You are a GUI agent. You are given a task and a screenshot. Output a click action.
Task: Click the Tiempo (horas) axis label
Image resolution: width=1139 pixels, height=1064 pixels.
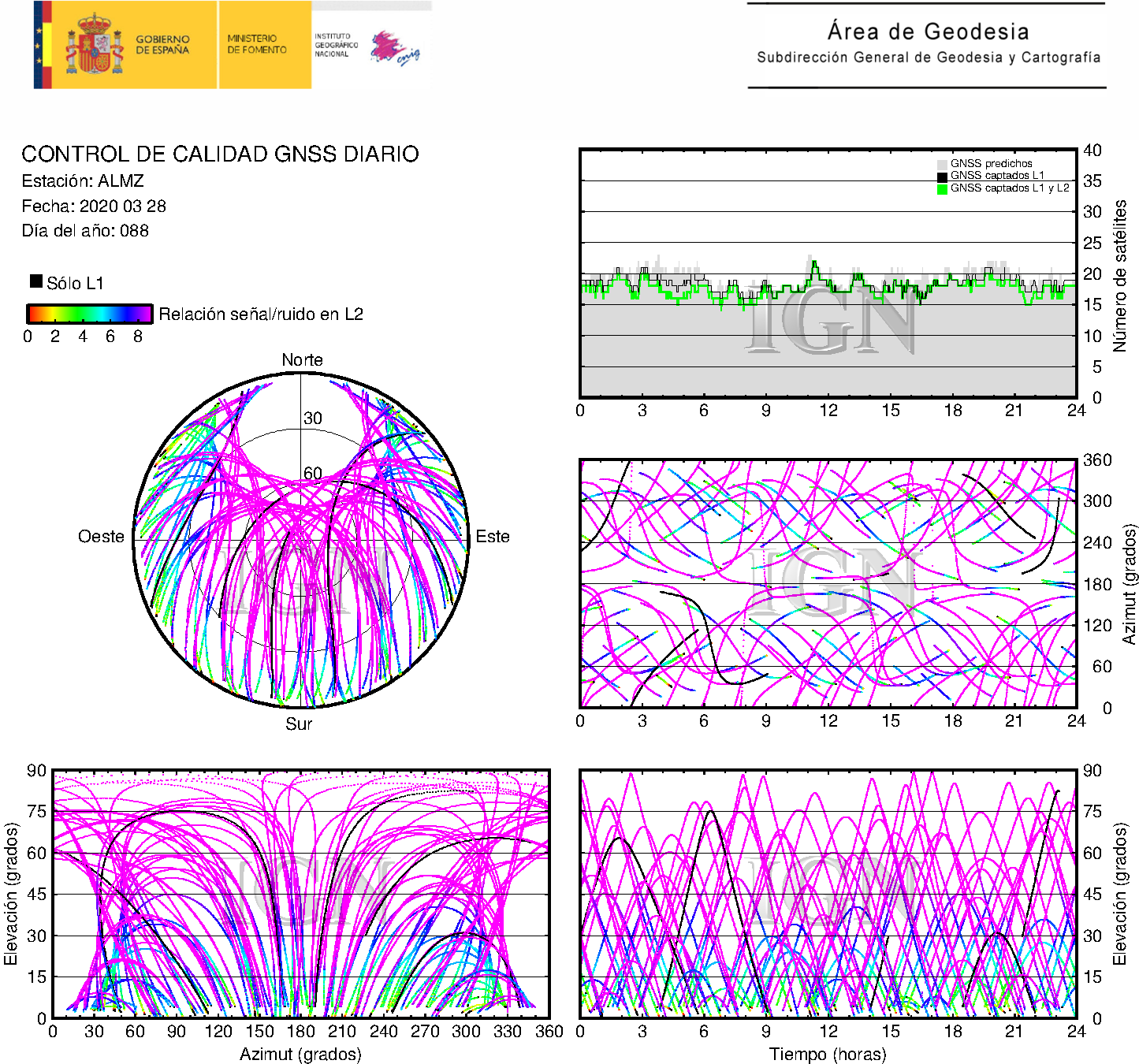pos(828,1054)
